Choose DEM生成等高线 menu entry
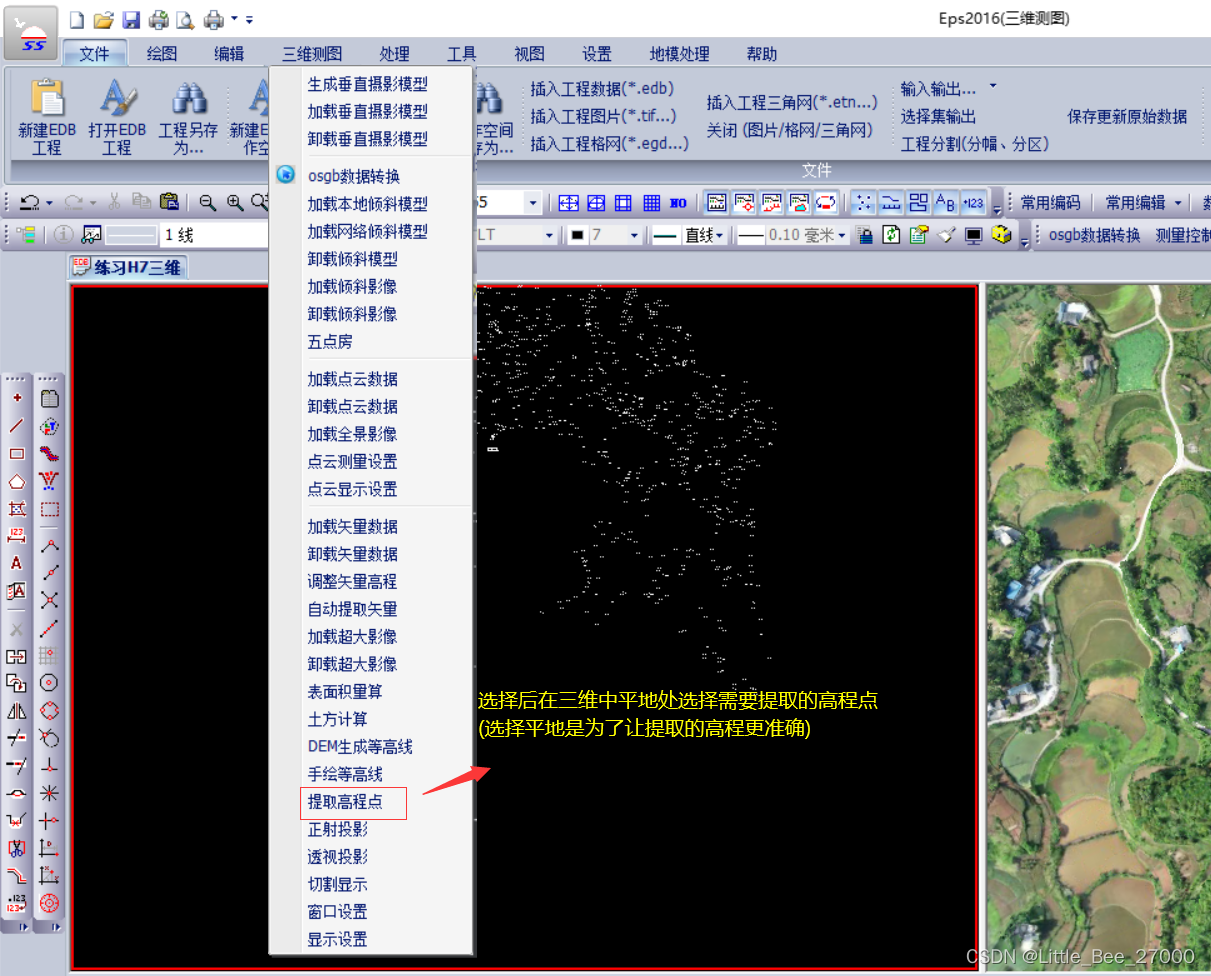Image resolution: width=1211 pixels, height=976 pixels. 360,747
